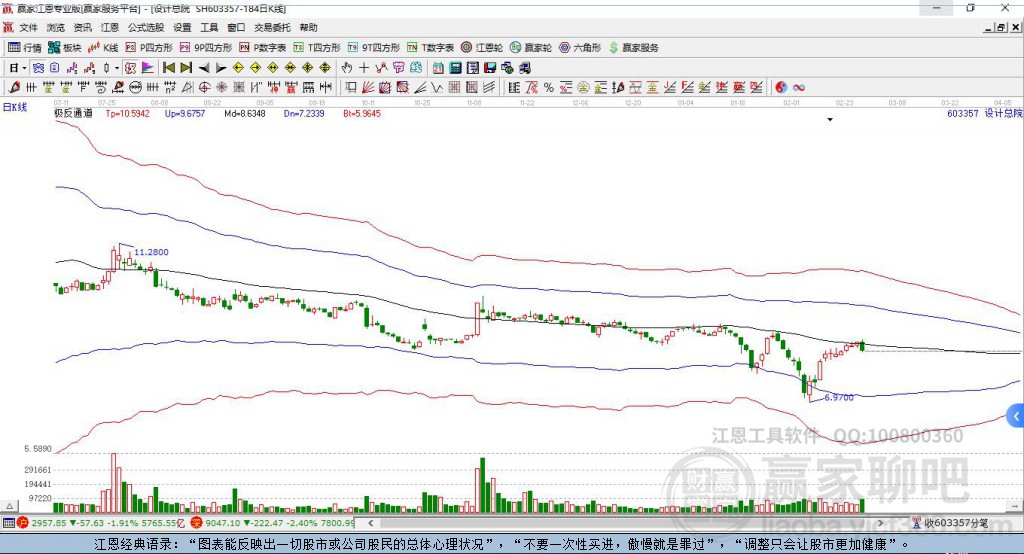Toggle the 权 ex-rights adjustment button
The height and width of the screenshot is (554, 1024).
[x=131, y=68]
